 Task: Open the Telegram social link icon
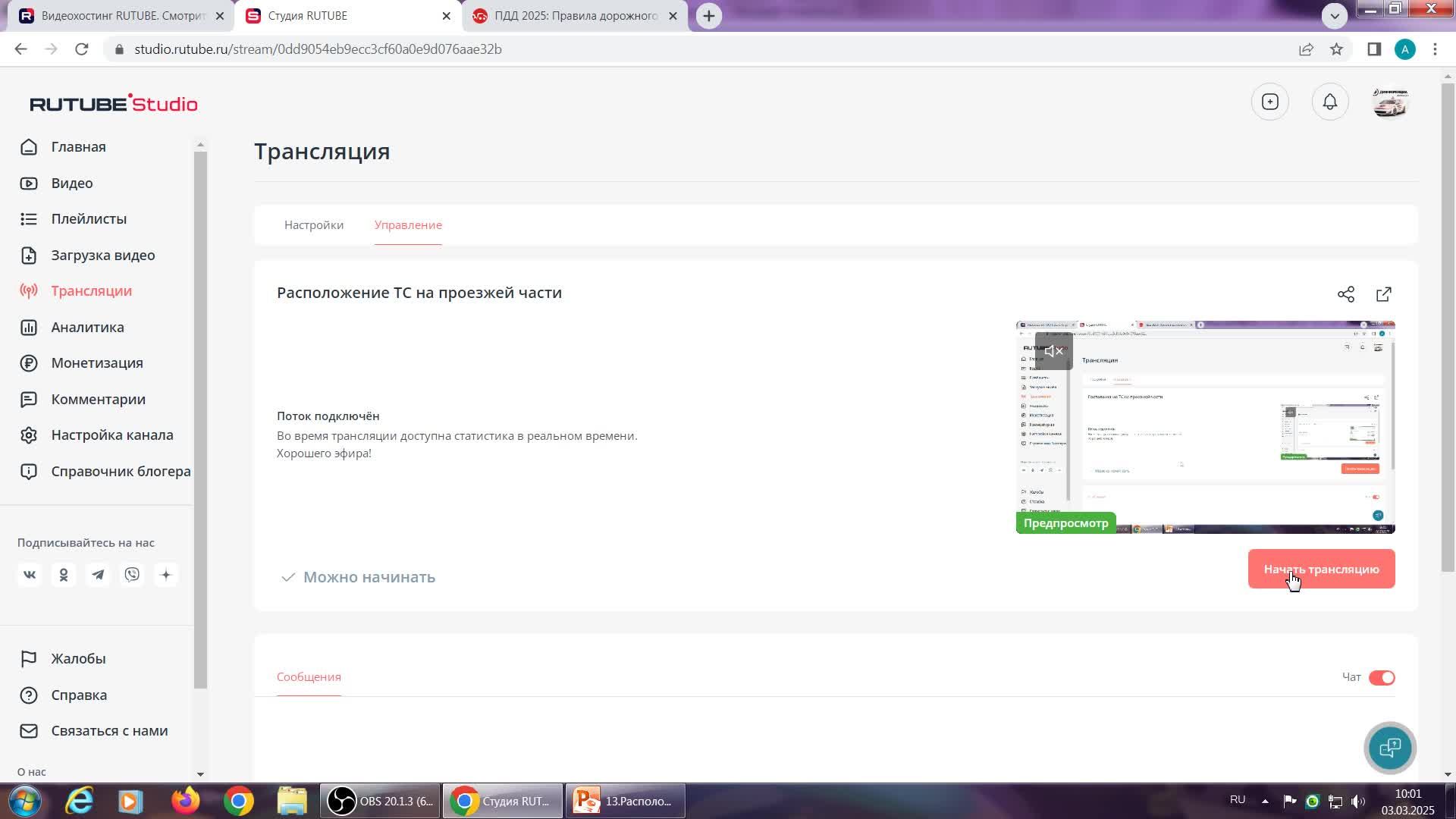click(98, 575)
